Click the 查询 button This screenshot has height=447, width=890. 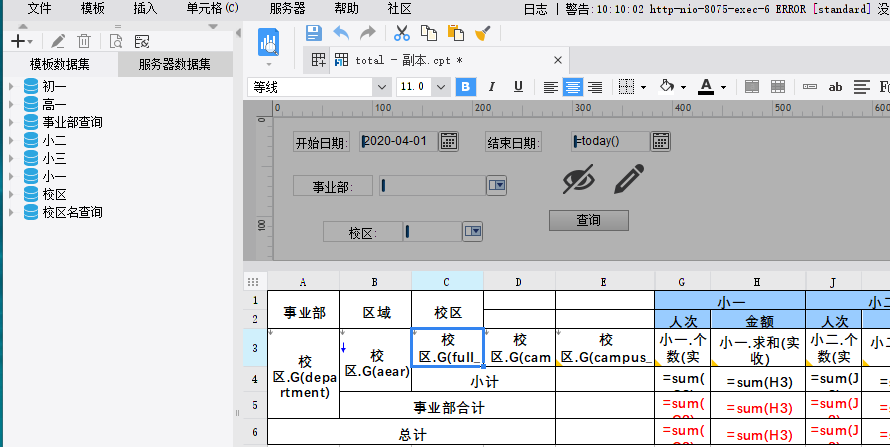[589, 220]
